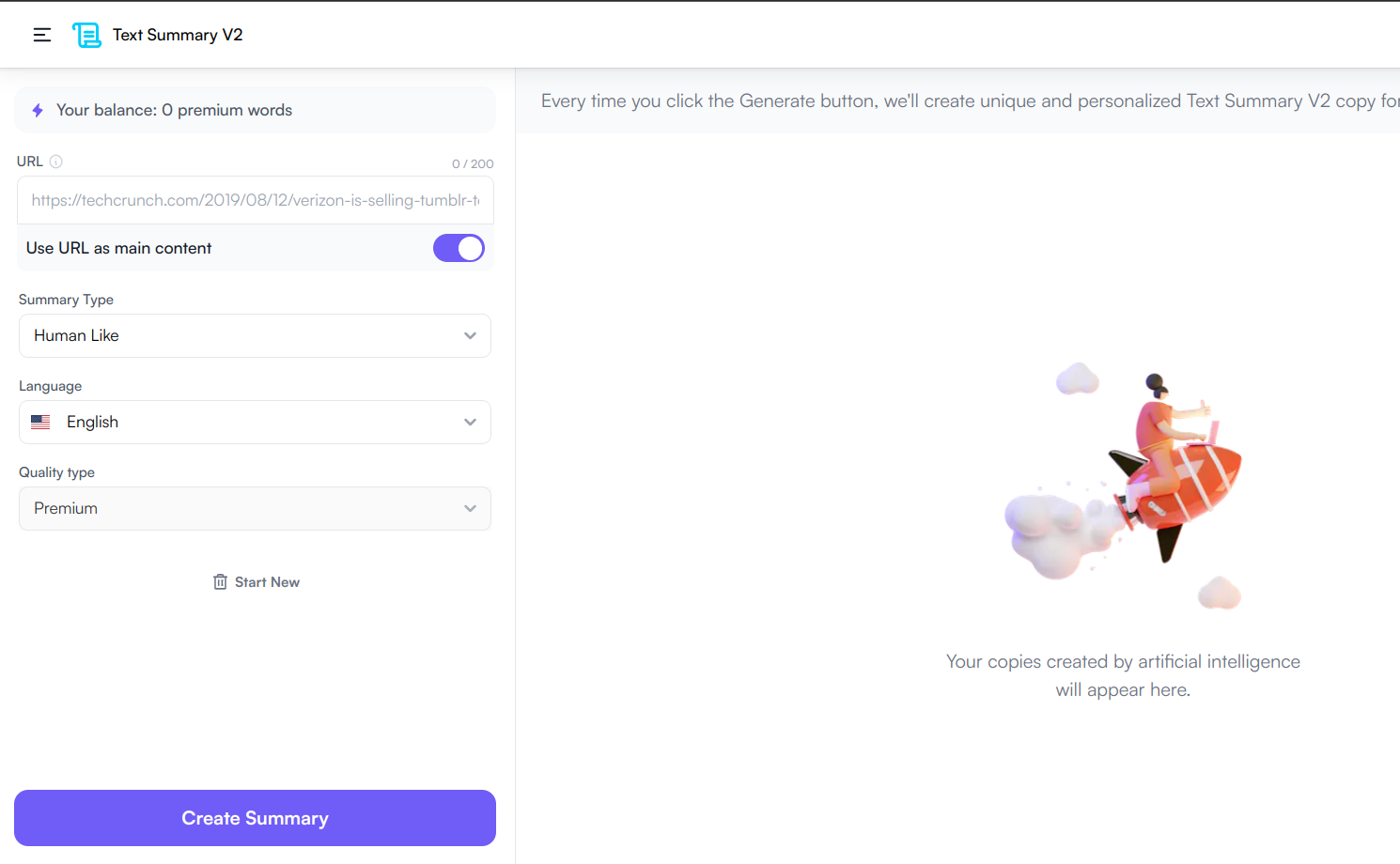This screenshot has height=864, width=1400.
Task: Open the Summary Type Human Like dropdown
Action: point(255,336)
